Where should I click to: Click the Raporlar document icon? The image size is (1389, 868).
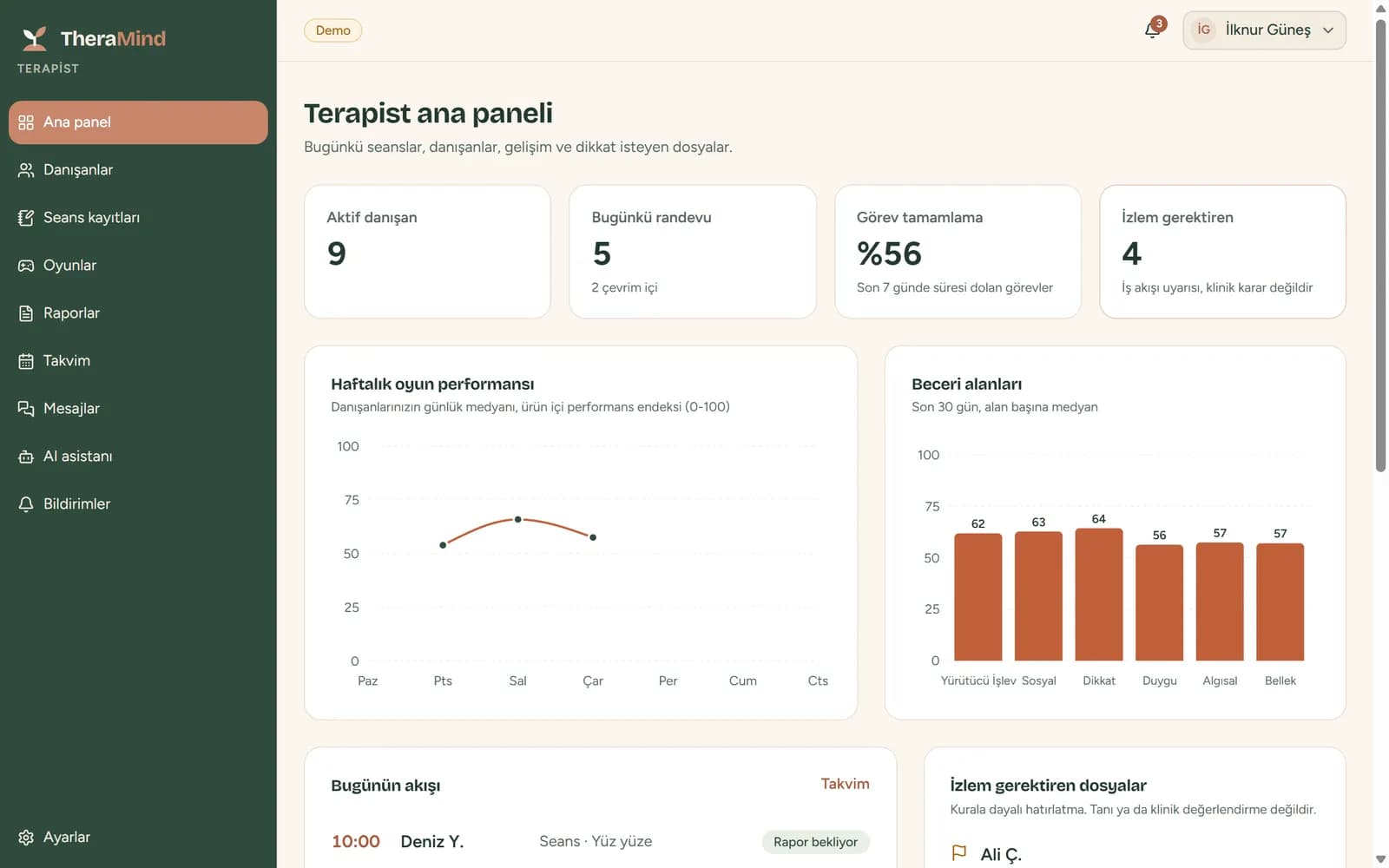click(26, 313)
